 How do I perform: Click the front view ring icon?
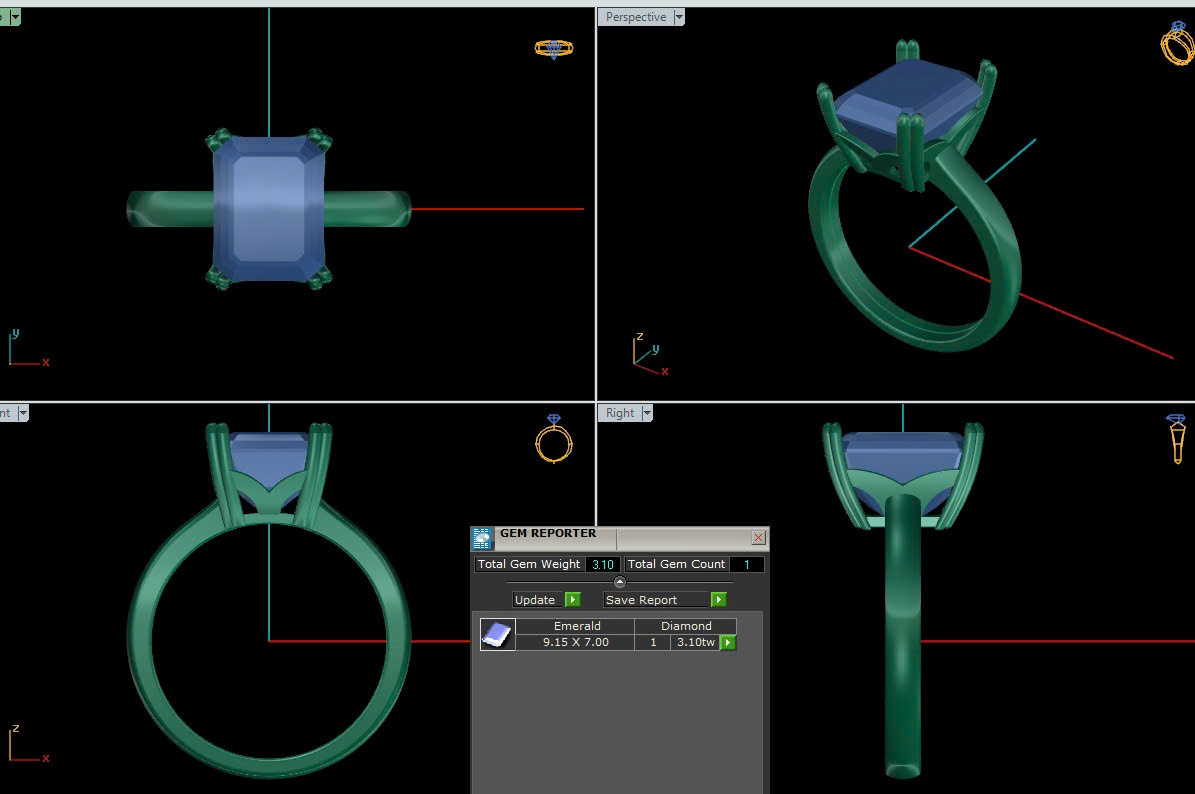click(x=554, y=439)
